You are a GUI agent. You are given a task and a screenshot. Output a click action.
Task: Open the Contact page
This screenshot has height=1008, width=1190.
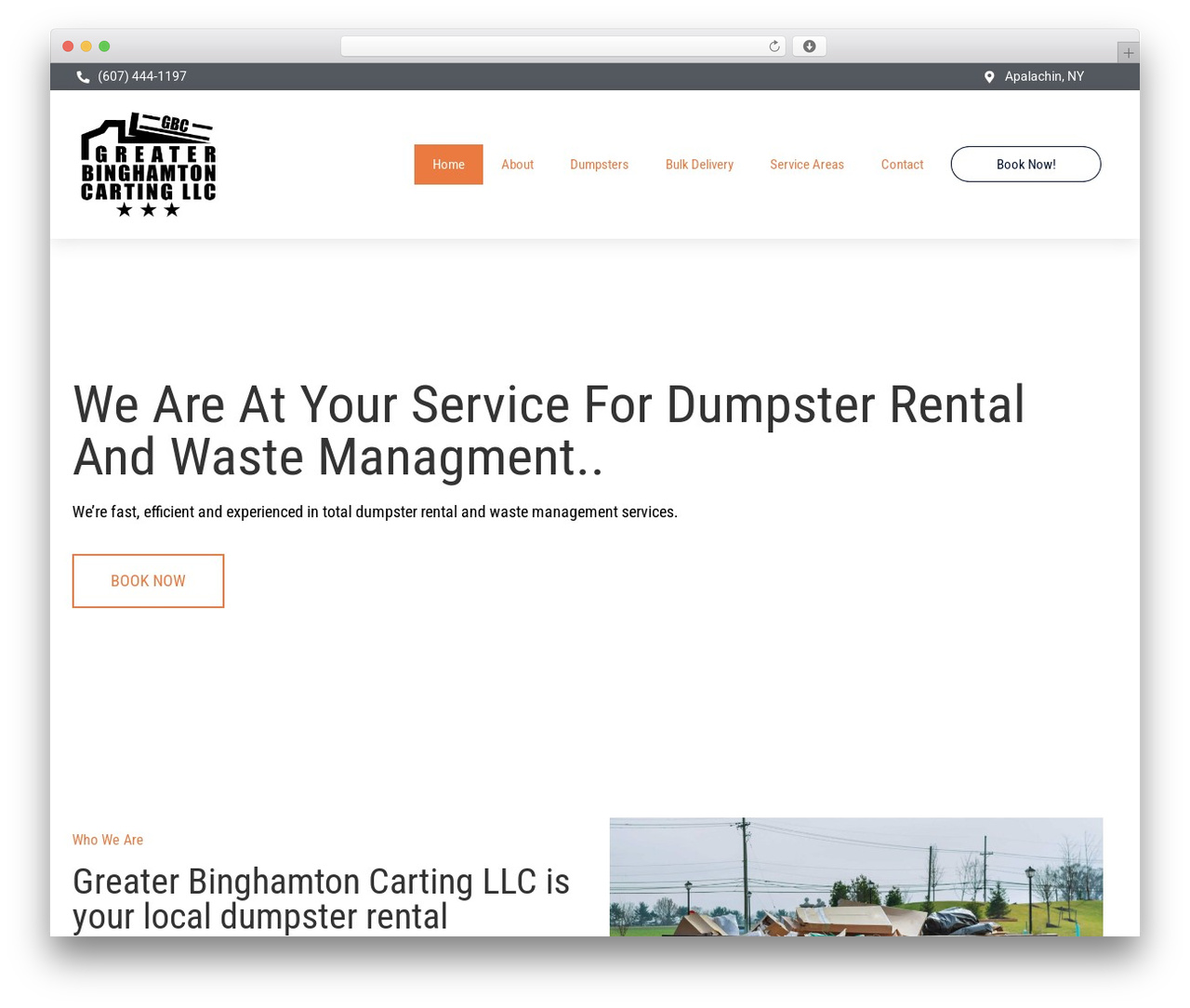pyautogui.click(x=902, y=165)
